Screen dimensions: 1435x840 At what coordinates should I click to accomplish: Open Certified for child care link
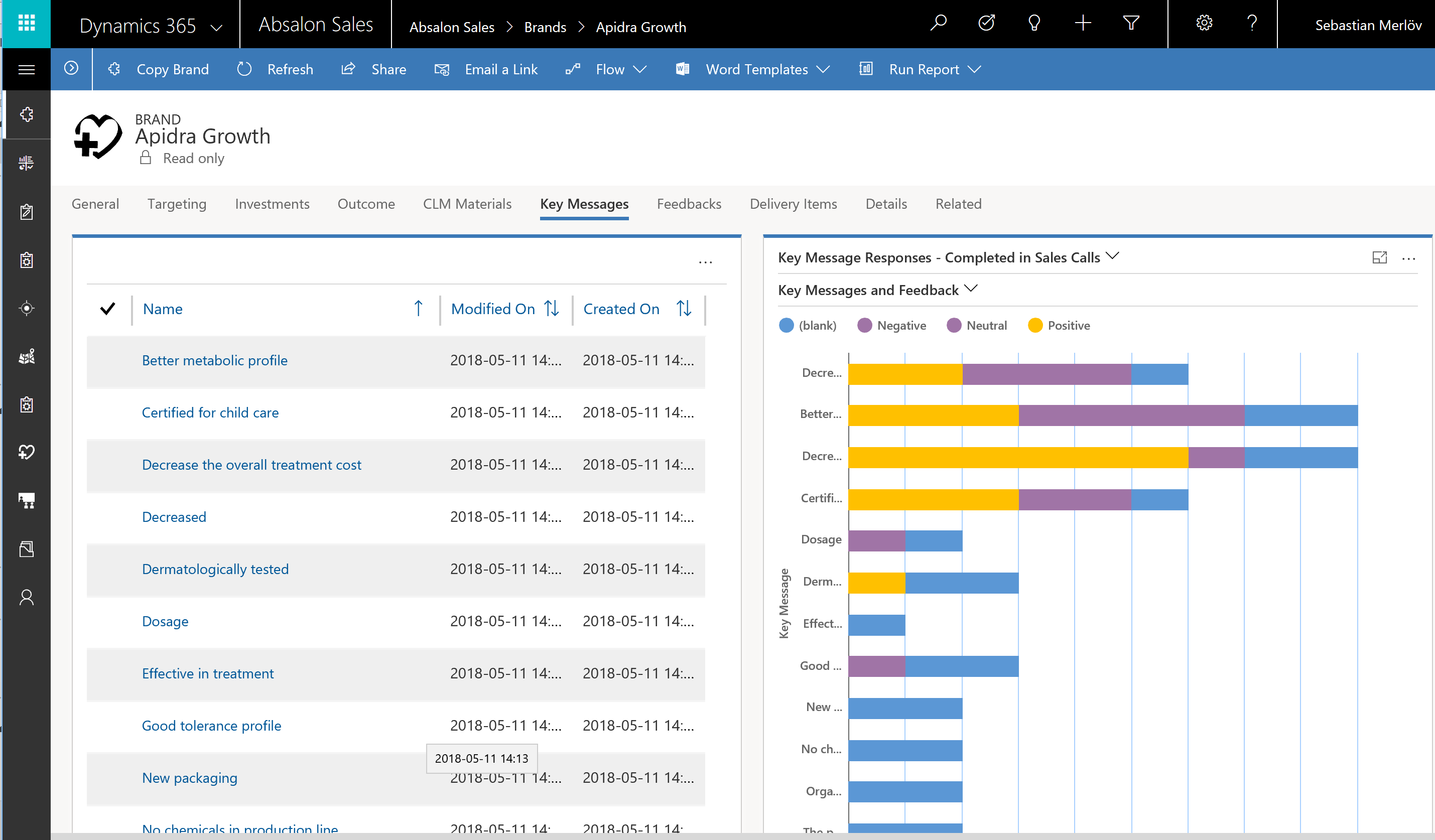coord(210,412)
